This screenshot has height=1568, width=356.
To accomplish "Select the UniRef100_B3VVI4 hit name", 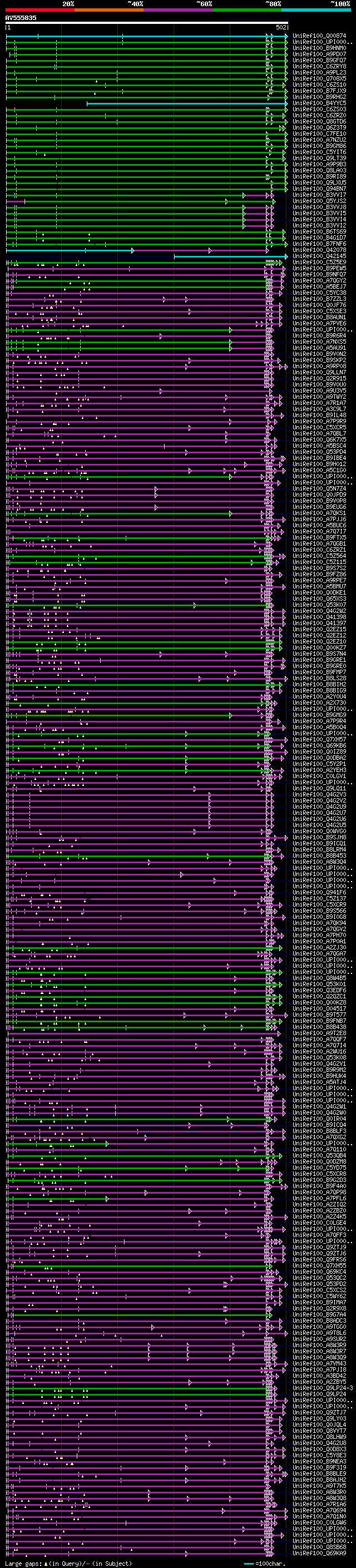I will point(319,219).
